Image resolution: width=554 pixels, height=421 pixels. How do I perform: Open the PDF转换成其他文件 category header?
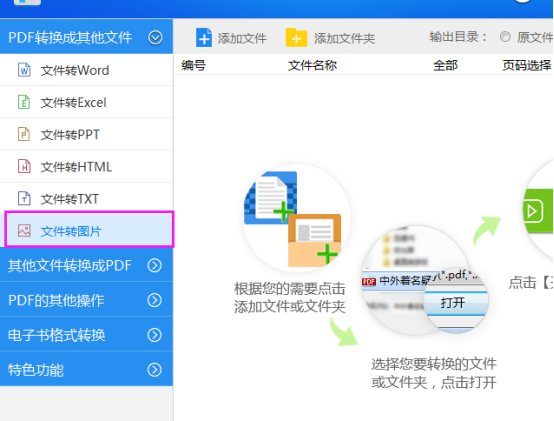point(87,37)
